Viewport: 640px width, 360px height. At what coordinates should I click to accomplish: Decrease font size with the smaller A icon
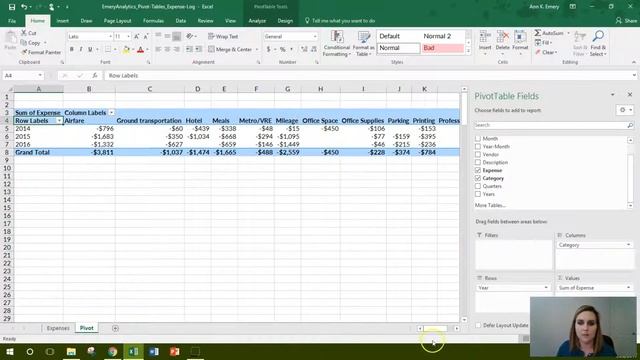click(x=146, y=37)
